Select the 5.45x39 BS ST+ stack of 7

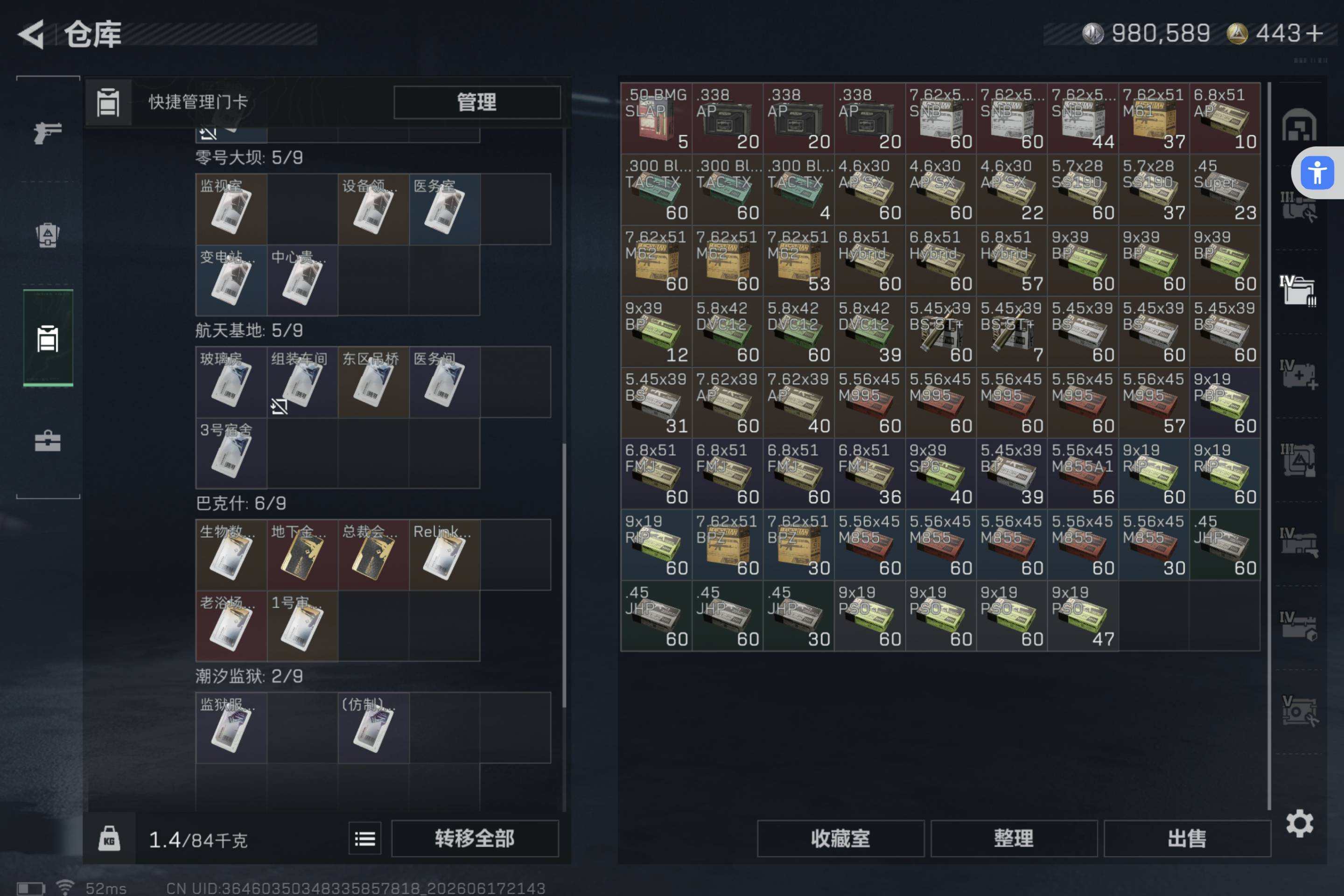pyautogui.click(x=1012, y=331)
